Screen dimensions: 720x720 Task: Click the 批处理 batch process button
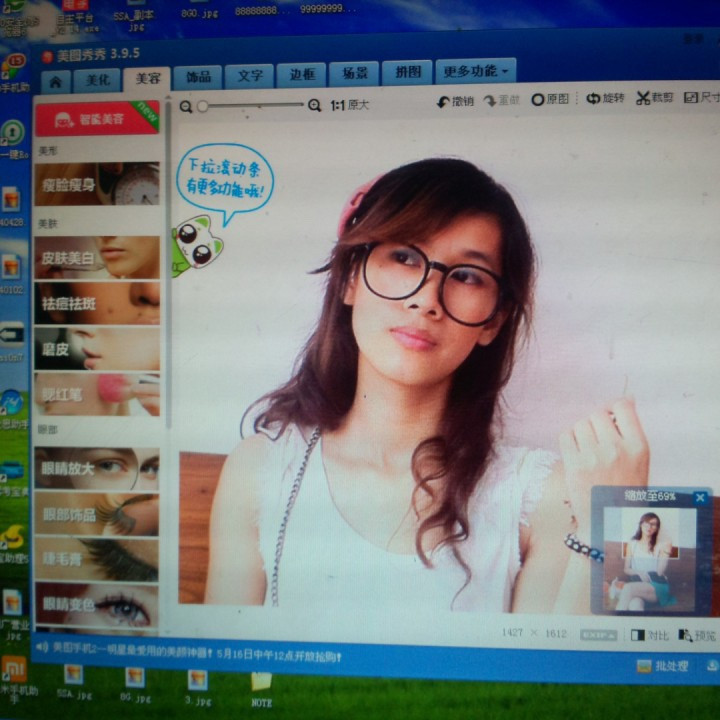tap(662, 666)
